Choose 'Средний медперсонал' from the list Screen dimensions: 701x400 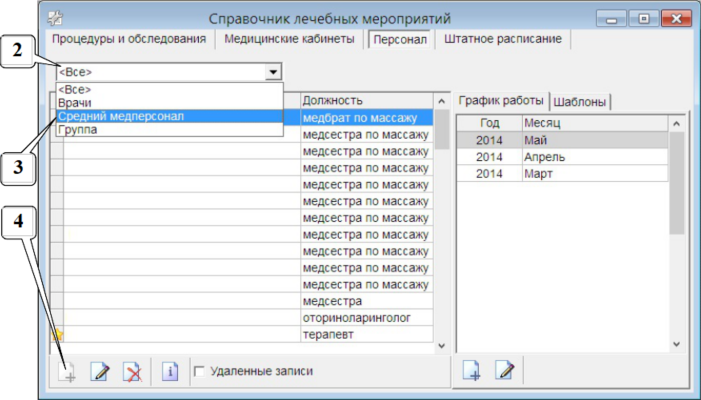(120, 116)
